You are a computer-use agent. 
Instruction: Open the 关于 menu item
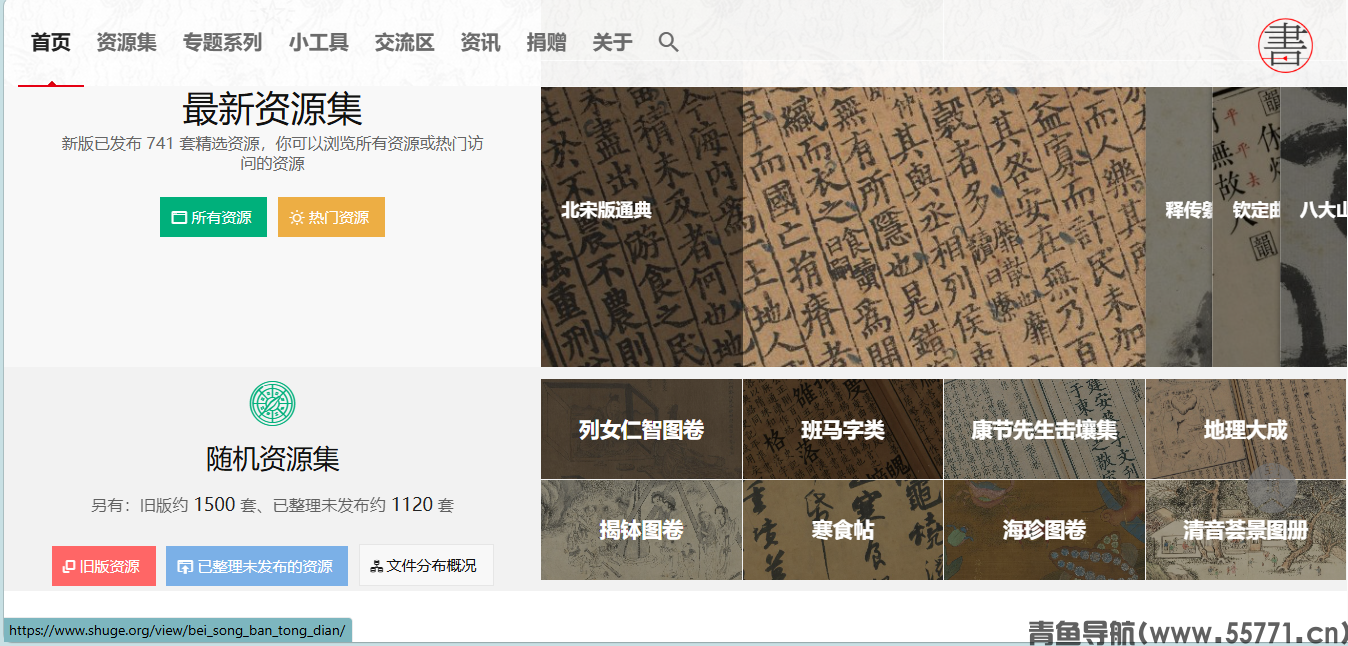613,42
